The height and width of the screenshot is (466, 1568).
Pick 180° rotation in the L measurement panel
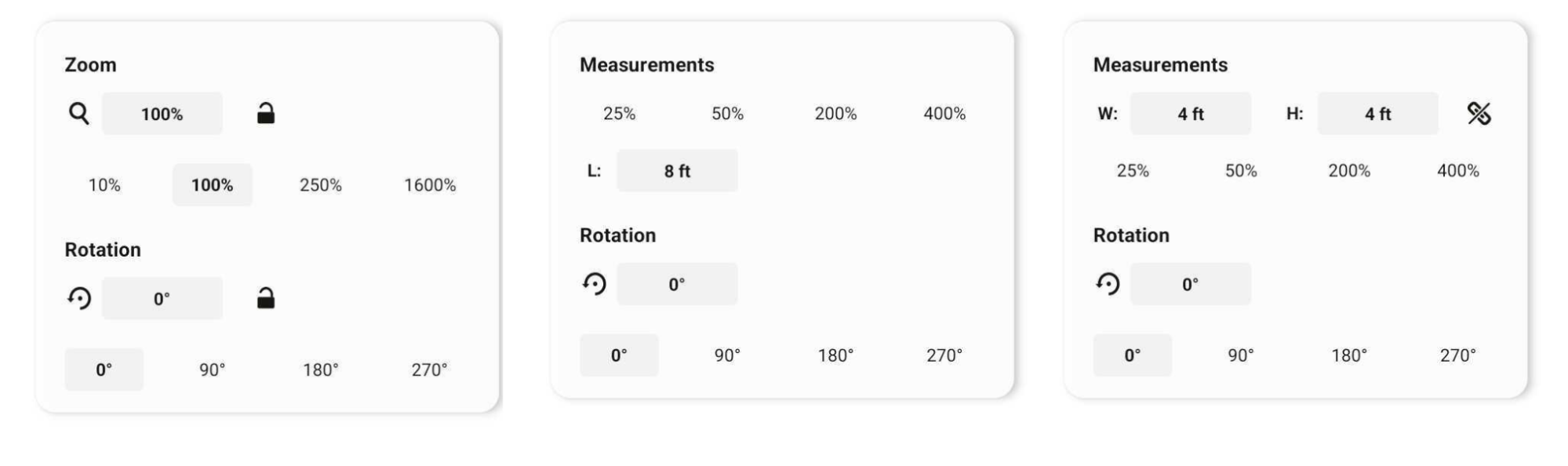pyautogui.click(x=835, y=355)
